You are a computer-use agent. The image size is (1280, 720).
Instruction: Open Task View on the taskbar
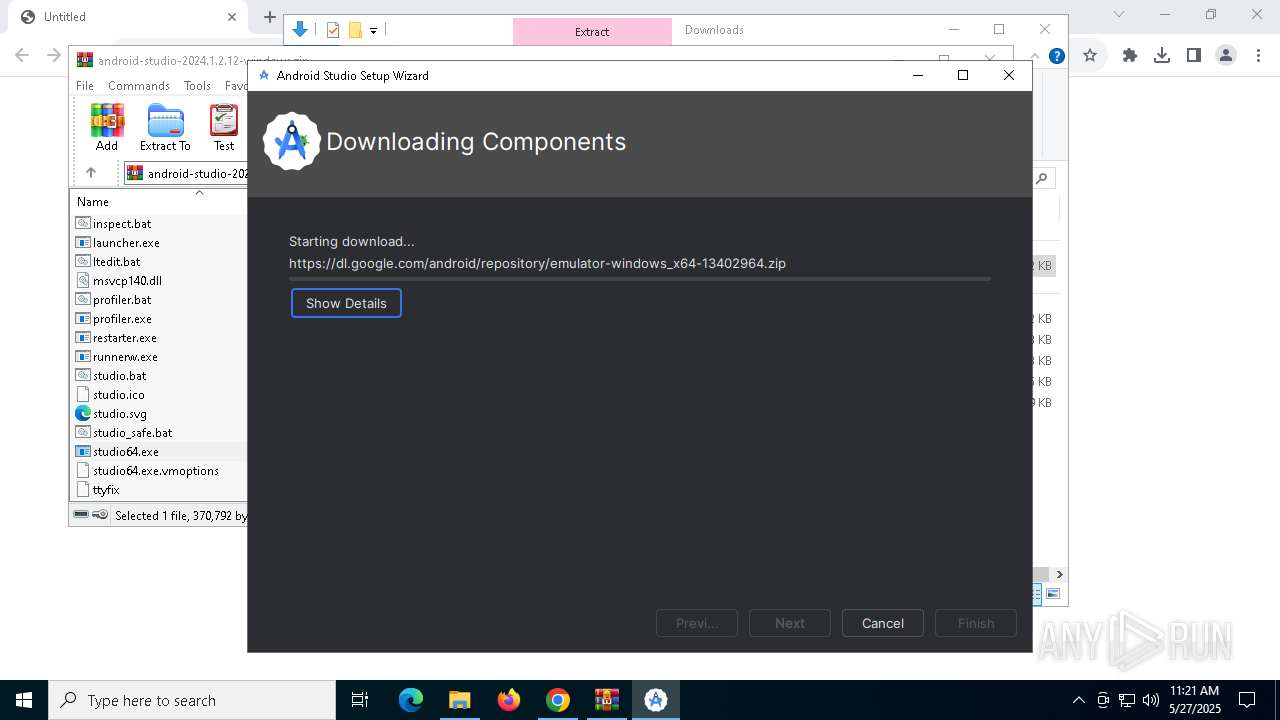(x=360, y=700)
